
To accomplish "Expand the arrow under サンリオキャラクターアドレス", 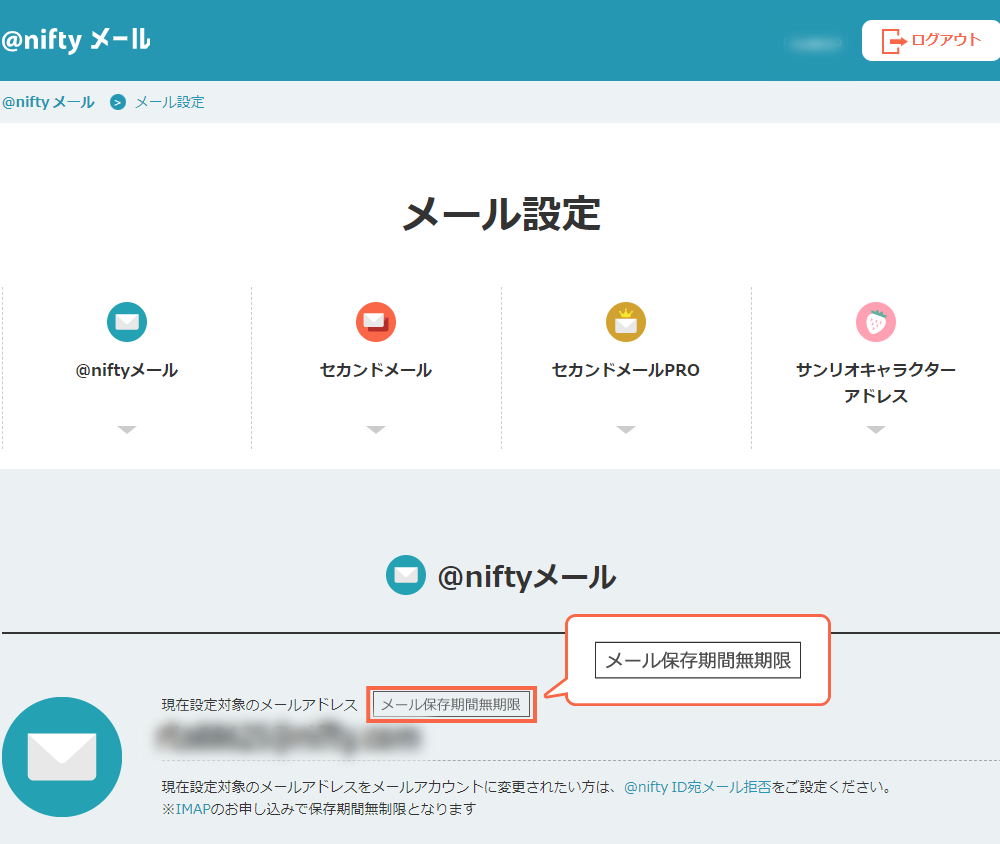I will click(x=876, y=429).
